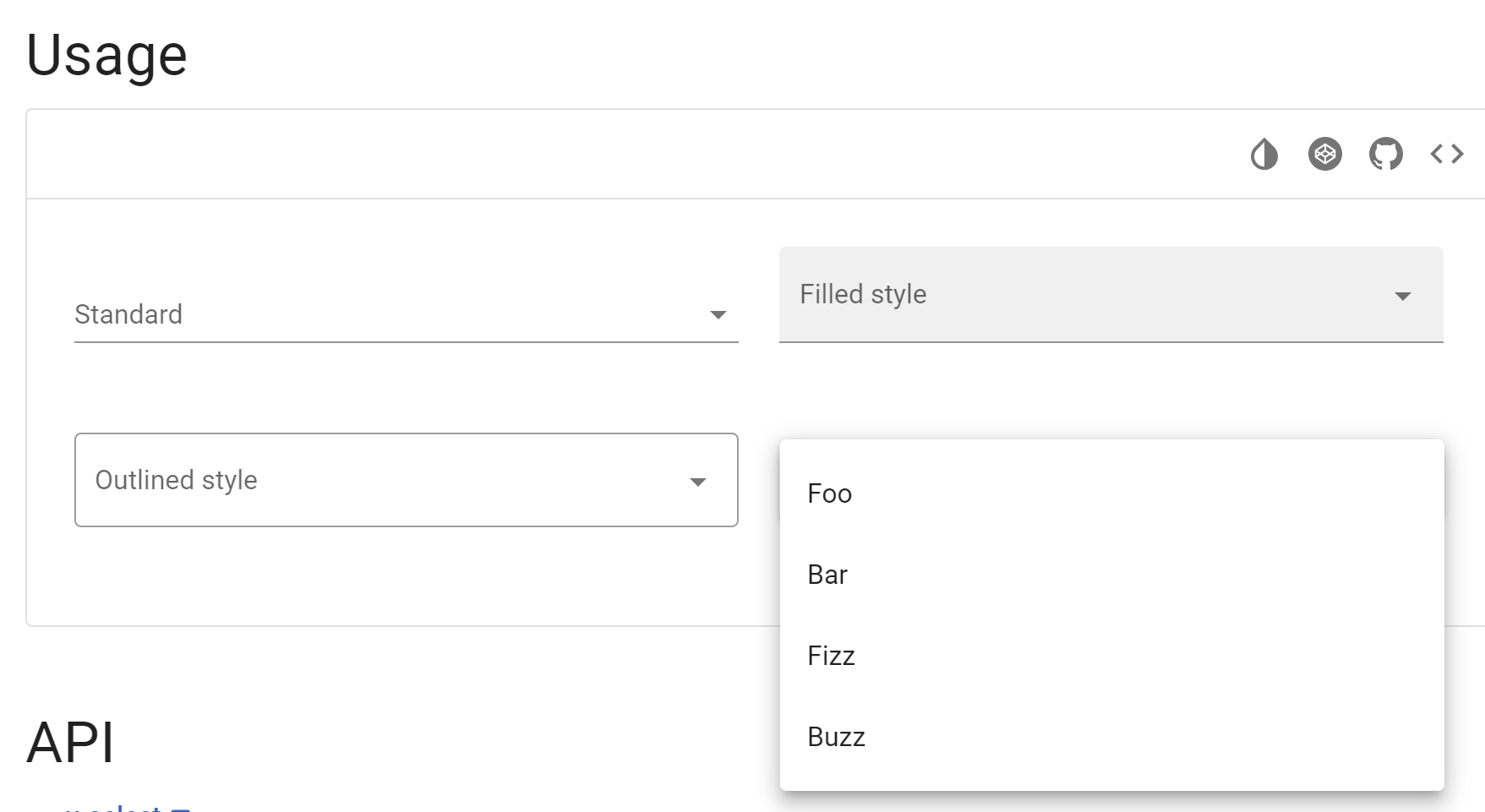This screenshot has width=1485, height=812.
Task: Click the external-link icon beside v-select
Action: pos(180,809)
